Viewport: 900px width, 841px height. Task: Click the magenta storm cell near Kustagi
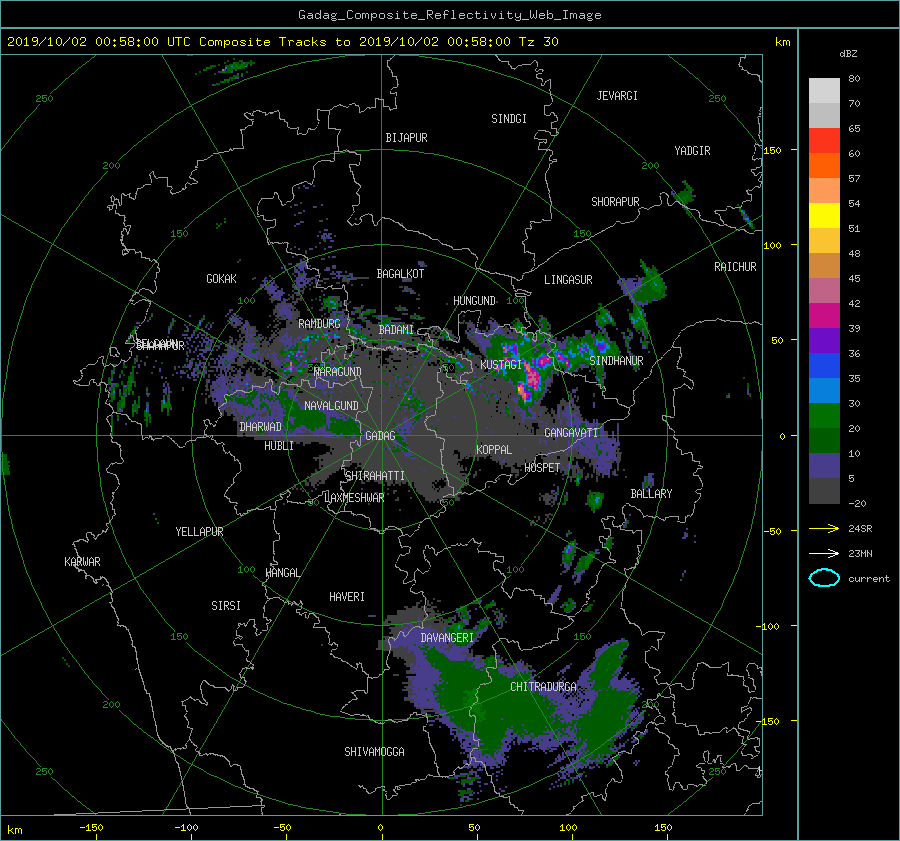point(533,377)
